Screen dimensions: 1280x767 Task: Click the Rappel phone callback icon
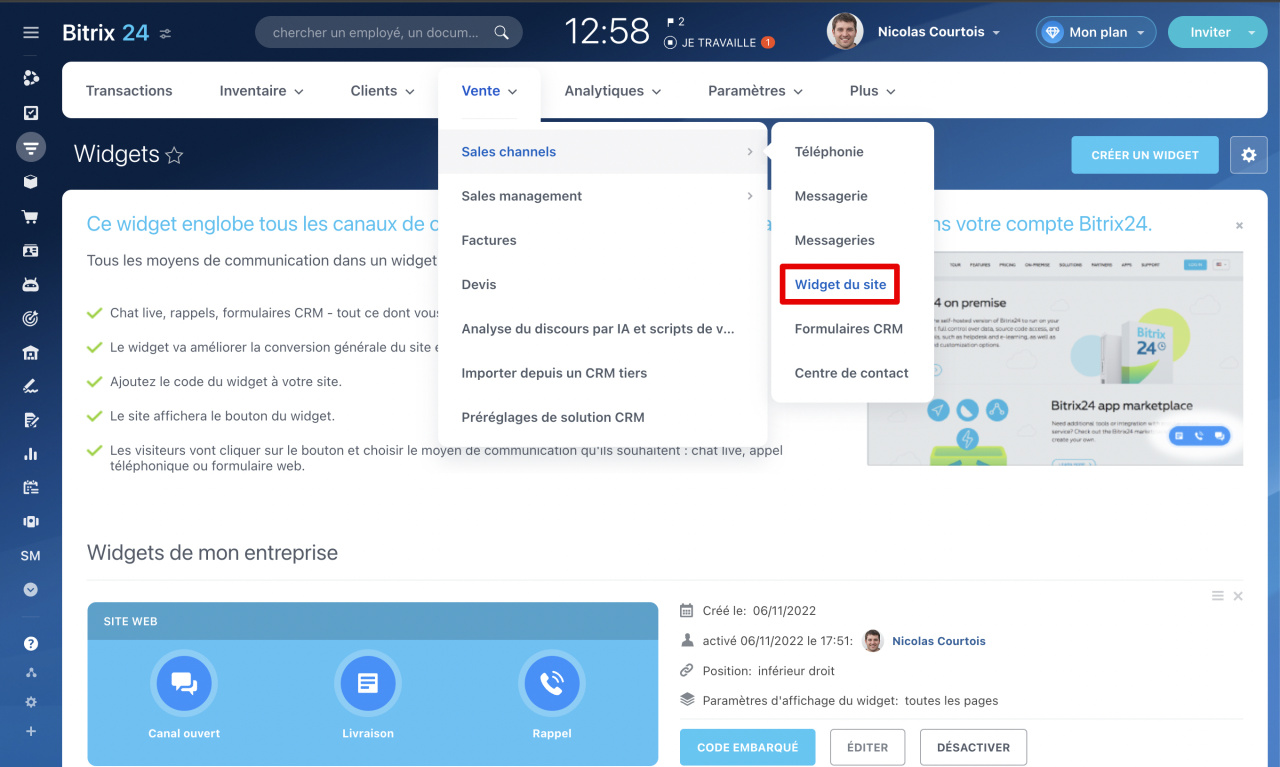point(552,683)
